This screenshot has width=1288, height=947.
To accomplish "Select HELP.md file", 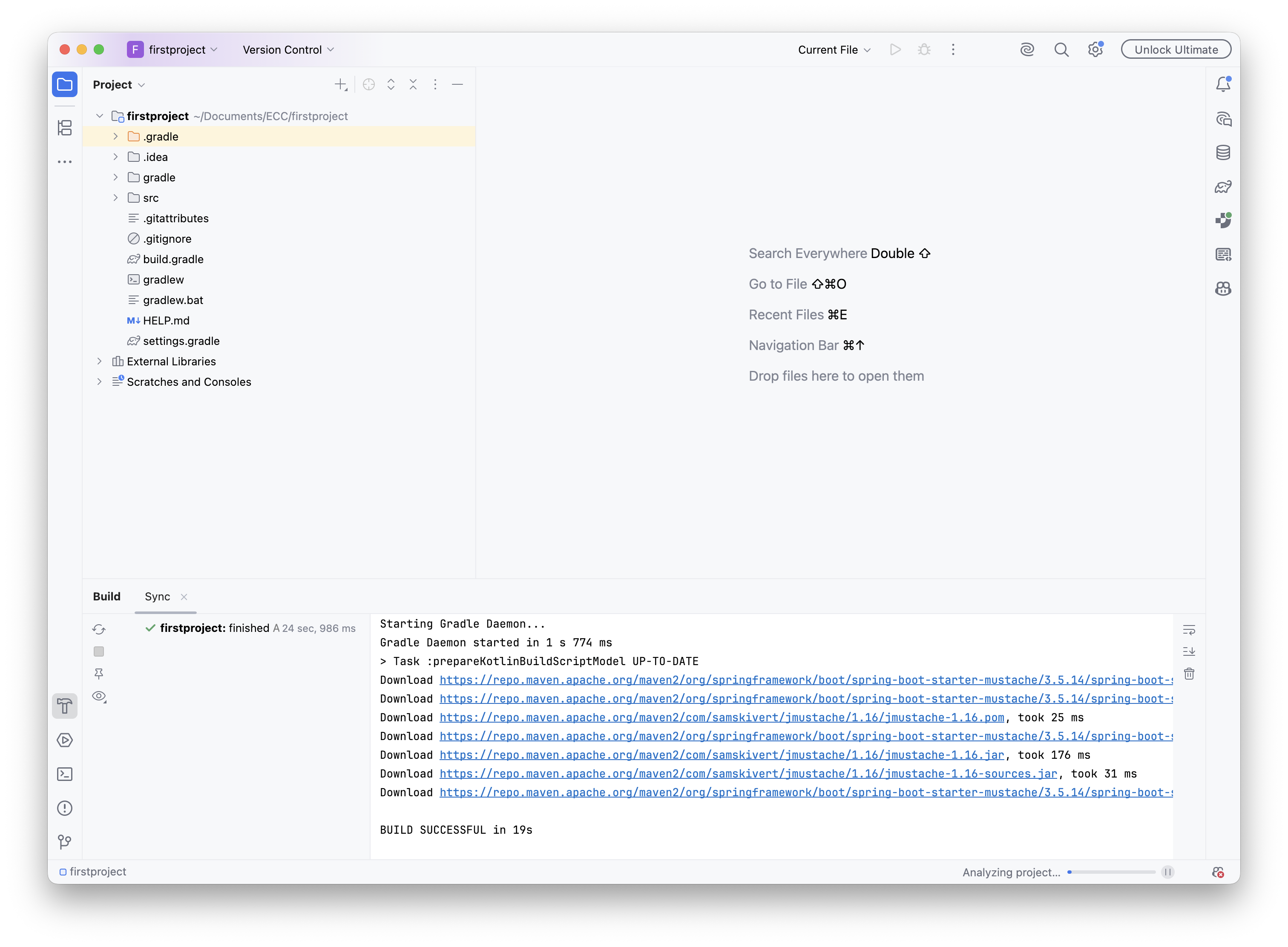I will pos(166,321).
